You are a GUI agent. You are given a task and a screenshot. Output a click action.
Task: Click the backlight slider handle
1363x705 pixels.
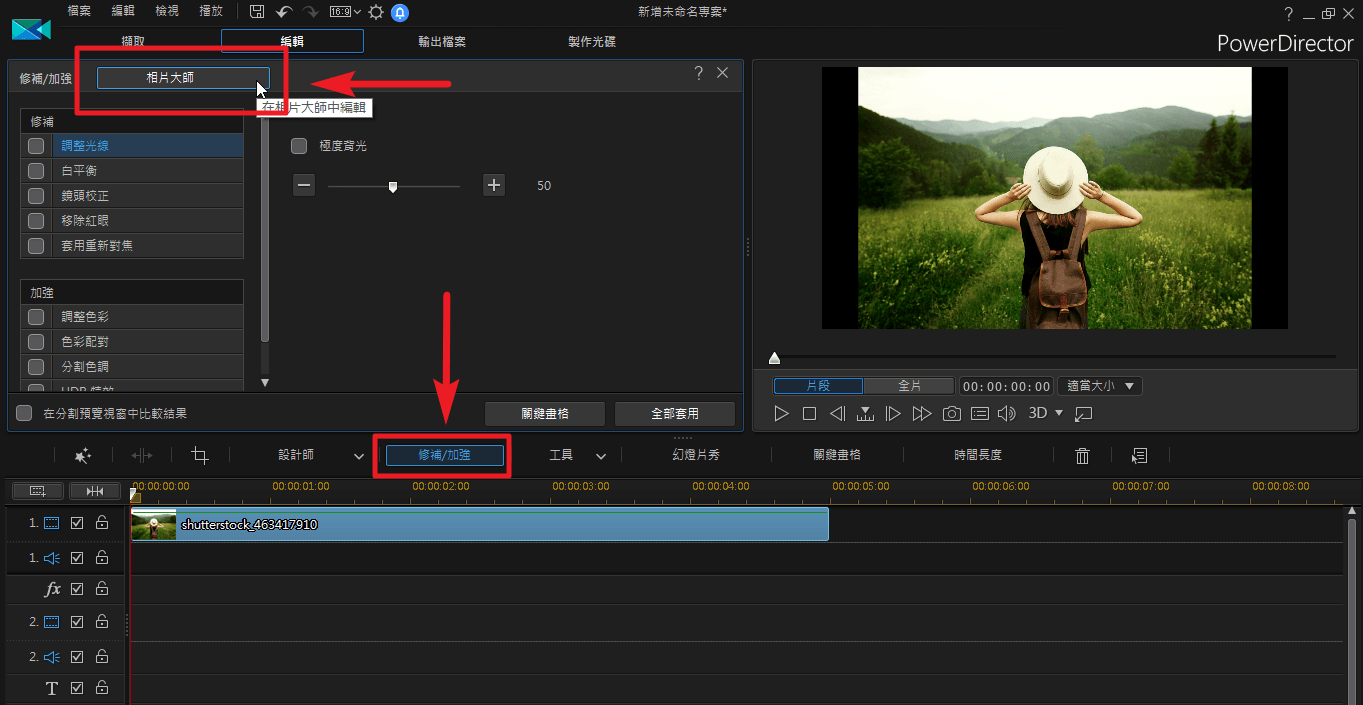point(393,186)
